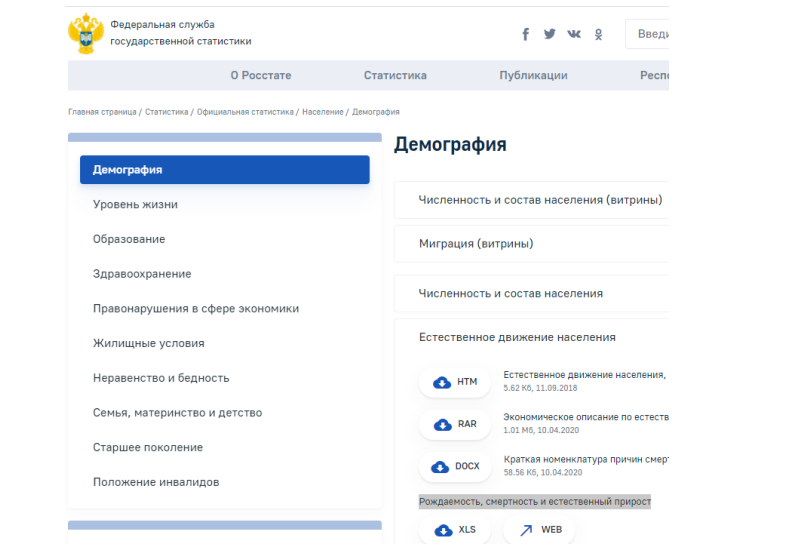Select Неравенство и бедность in sidebar
Viewport: 792px width, 546px height.
pyautogui.click(x=161, y=378)
